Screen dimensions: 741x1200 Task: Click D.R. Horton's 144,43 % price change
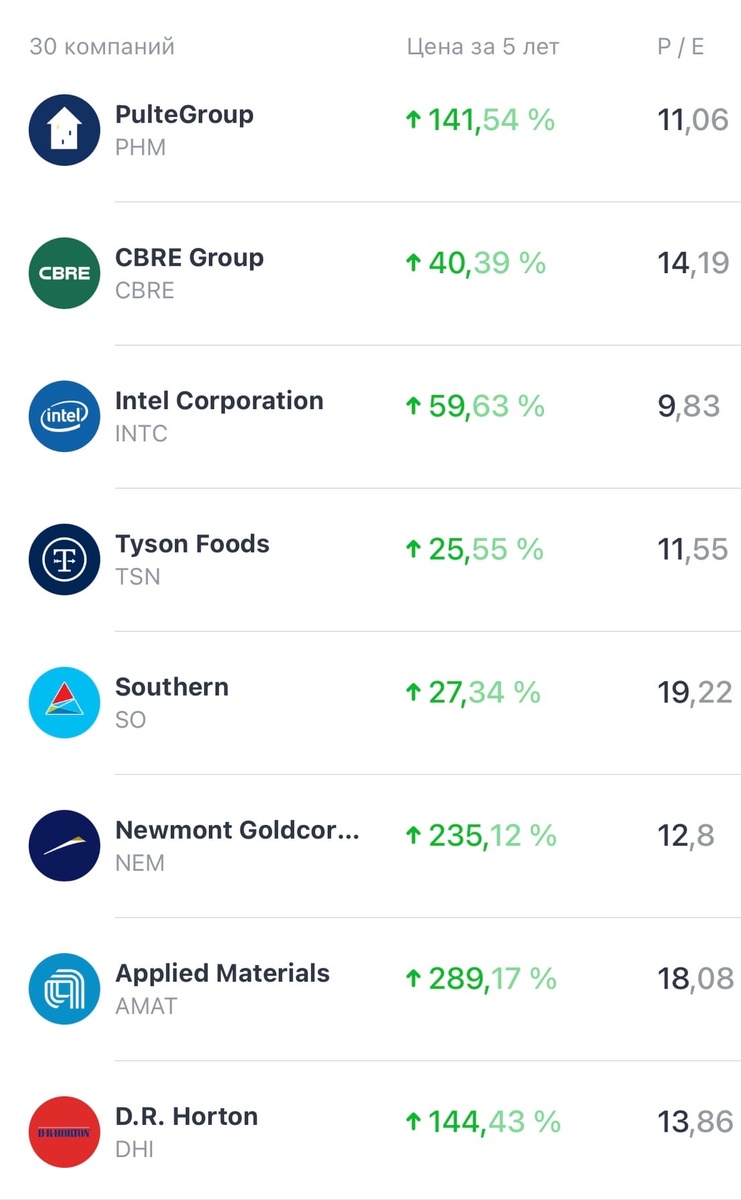(483, 1121)
